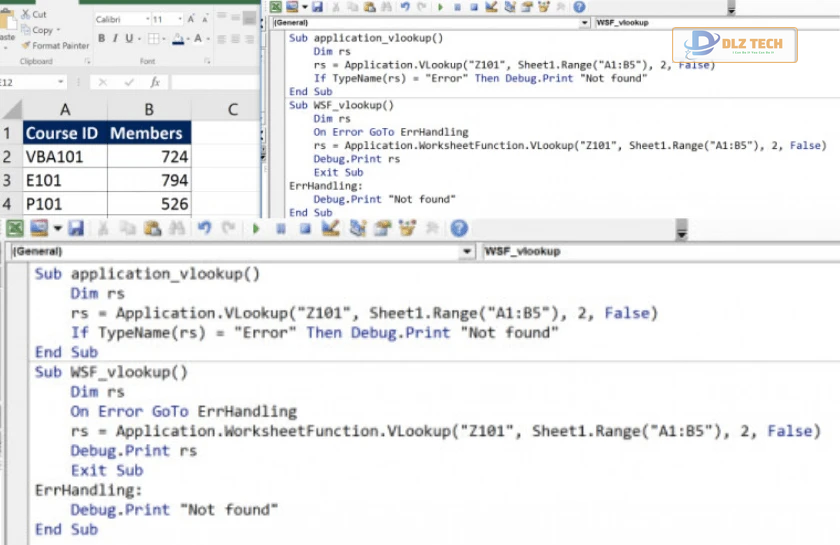Viewport: 840px width, 545px height.
Task: Toggle Design Mode in upper VBA toolbar
Action: pyautogui.click(x=491, y=6)
